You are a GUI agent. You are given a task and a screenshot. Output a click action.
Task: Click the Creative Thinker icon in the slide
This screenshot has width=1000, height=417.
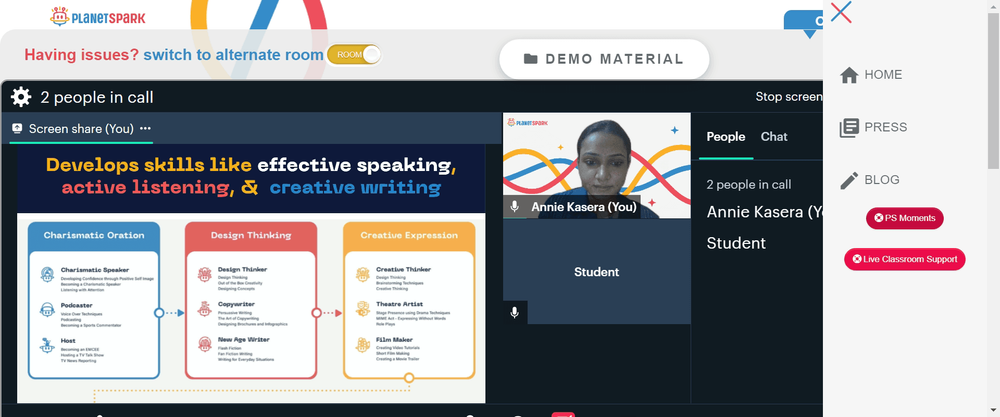point(362,275)
